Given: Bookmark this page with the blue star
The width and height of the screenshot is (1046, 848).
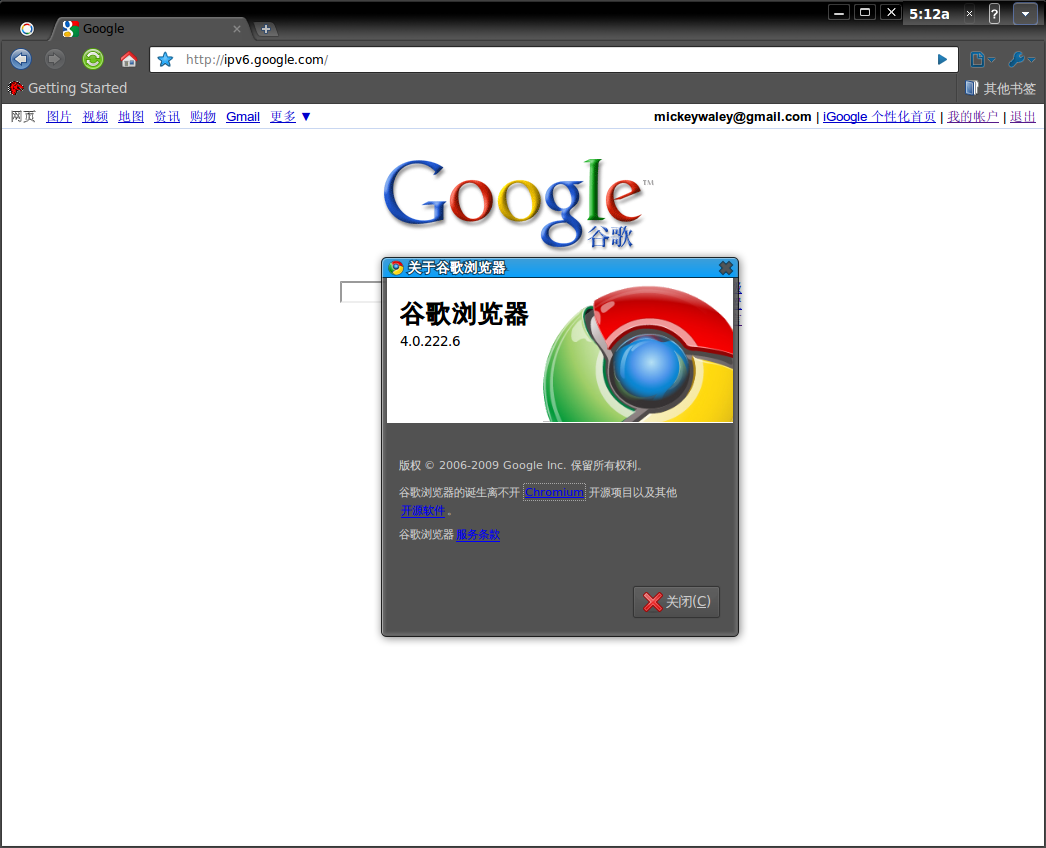Looking at the screenshot, I should tap(165, 59).
